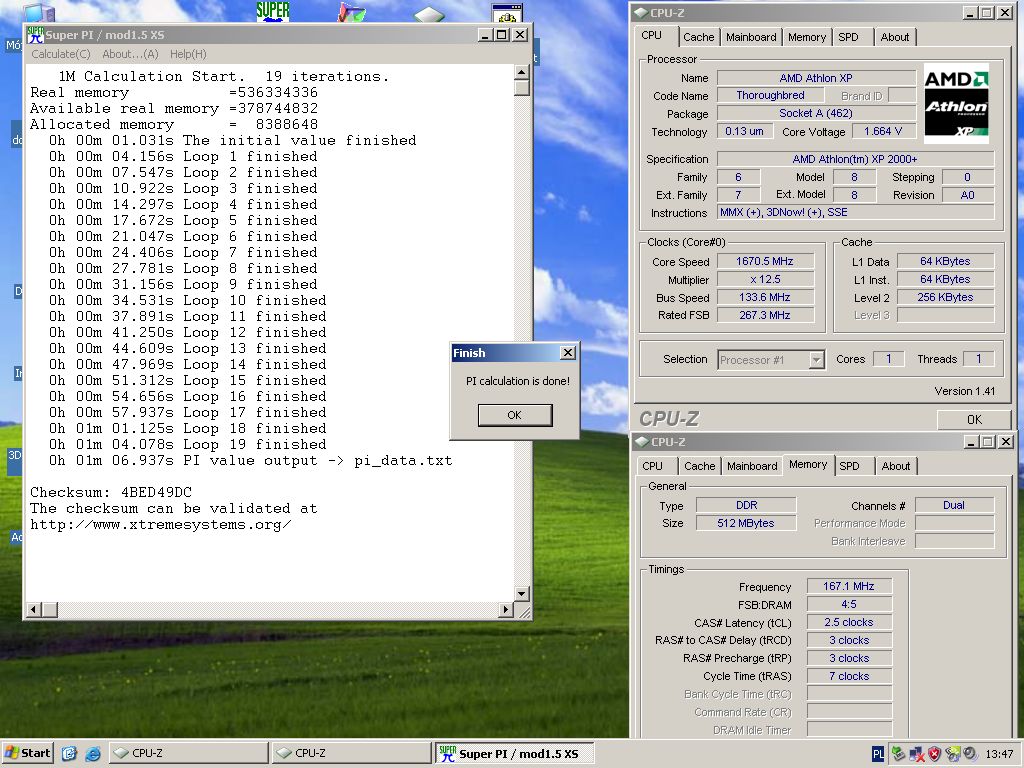
Task: Launch Internet Explorer from quick launch
Action: (92, 753)
